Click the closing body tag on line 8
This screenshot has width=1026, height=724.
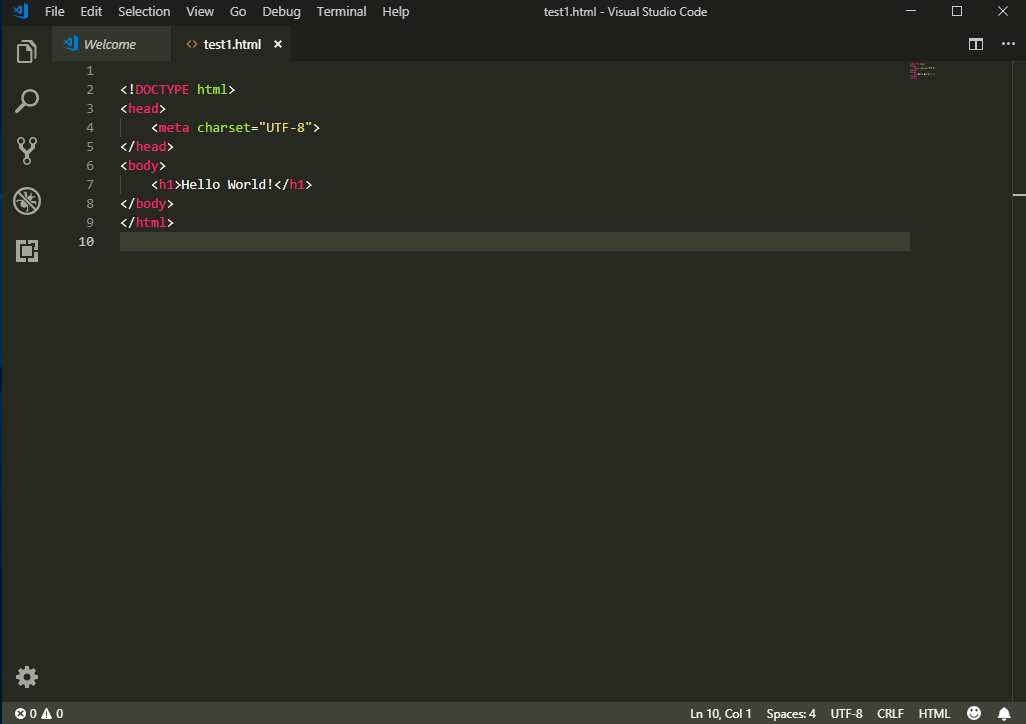pos(147,204)
